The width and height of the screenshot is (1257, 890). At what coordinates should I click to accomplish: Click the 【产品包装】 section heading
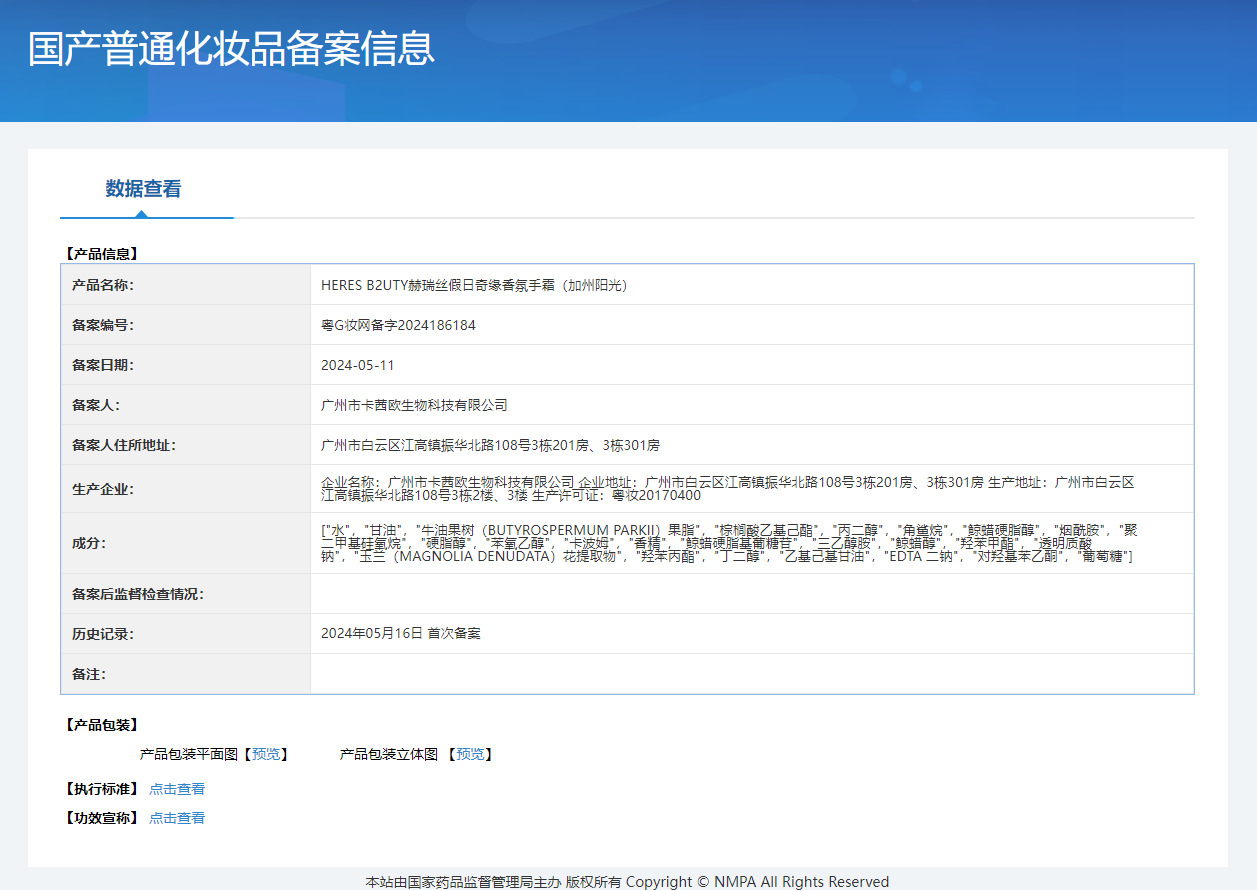(x=100, y=725)
